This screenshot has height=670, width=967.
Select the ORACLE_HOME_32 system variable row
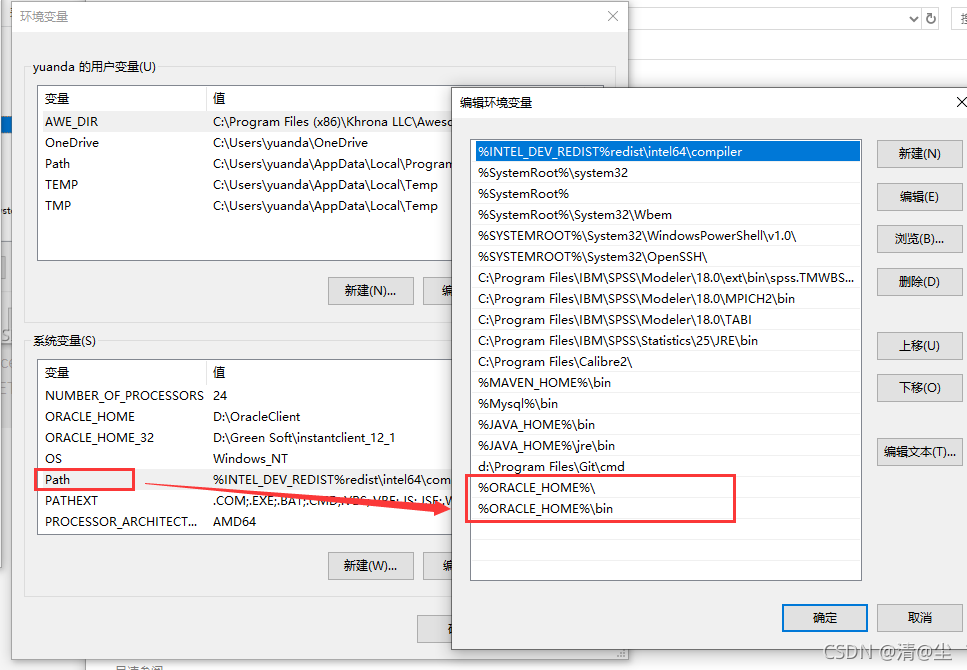[x=245, y=437]
